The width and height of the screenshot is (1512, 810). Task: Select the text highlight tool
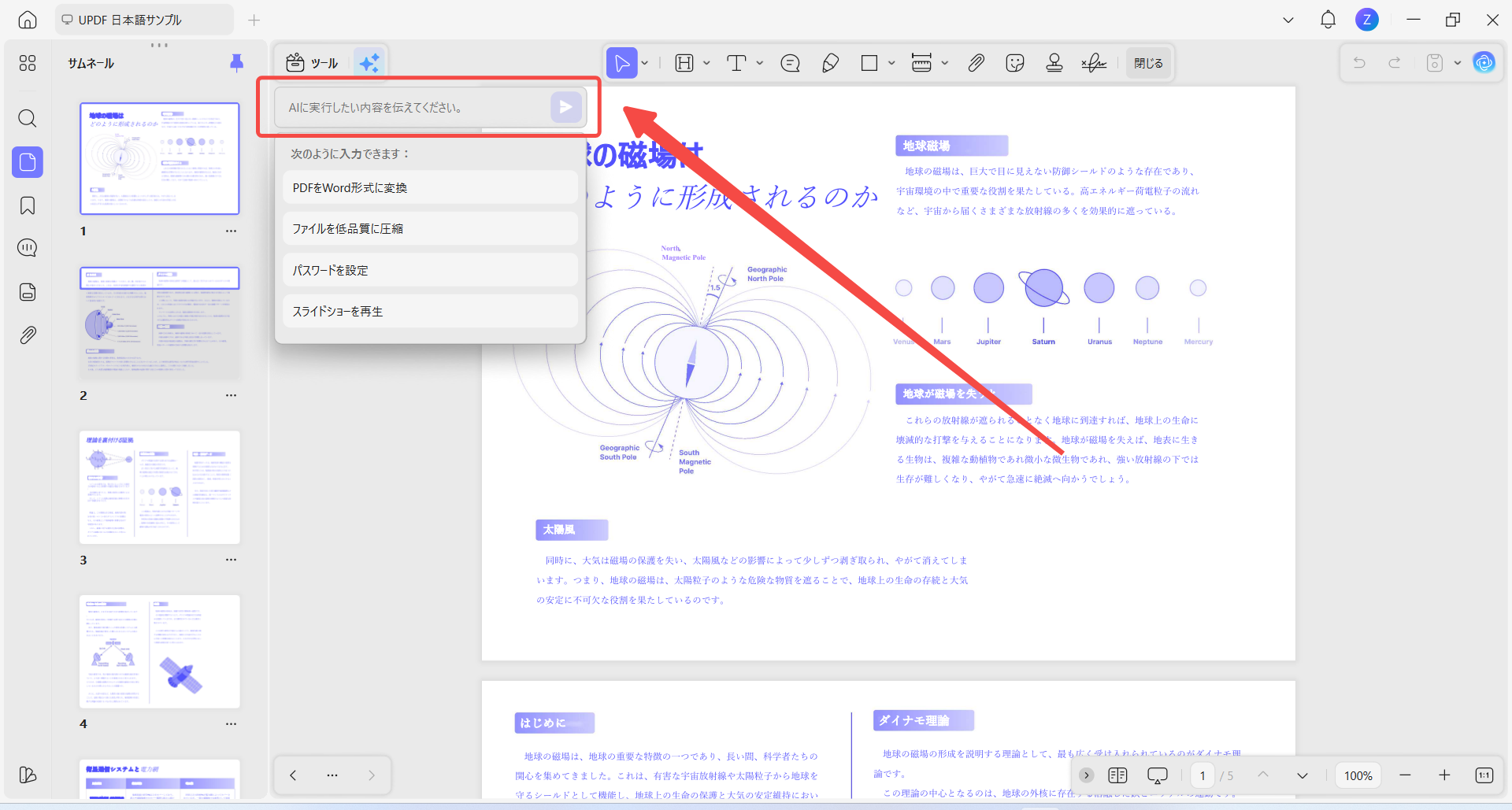(x=684, y=63)
